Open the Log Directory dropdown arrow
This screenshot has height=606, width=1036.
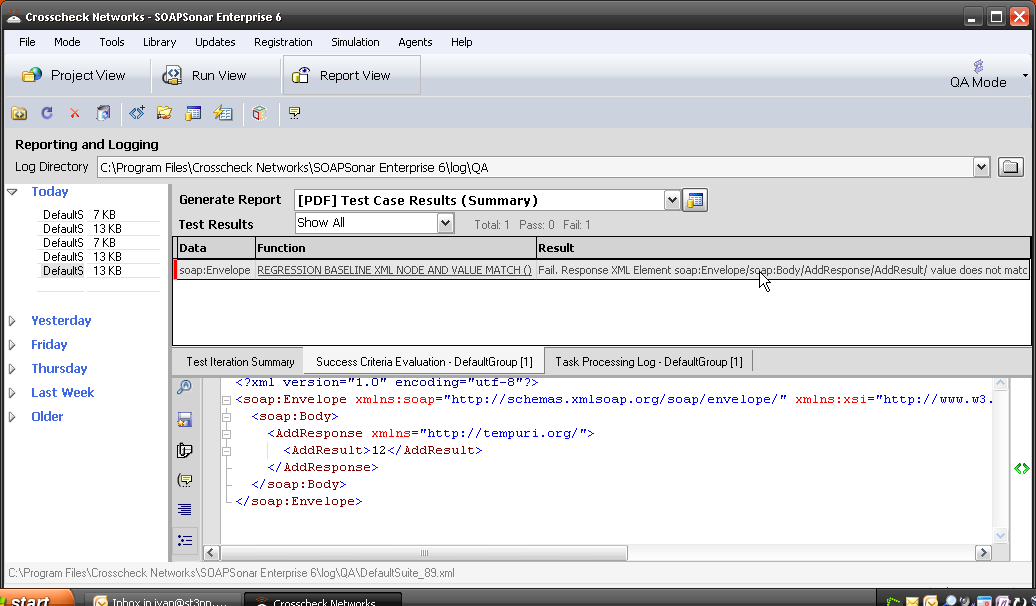click(981, 167)
